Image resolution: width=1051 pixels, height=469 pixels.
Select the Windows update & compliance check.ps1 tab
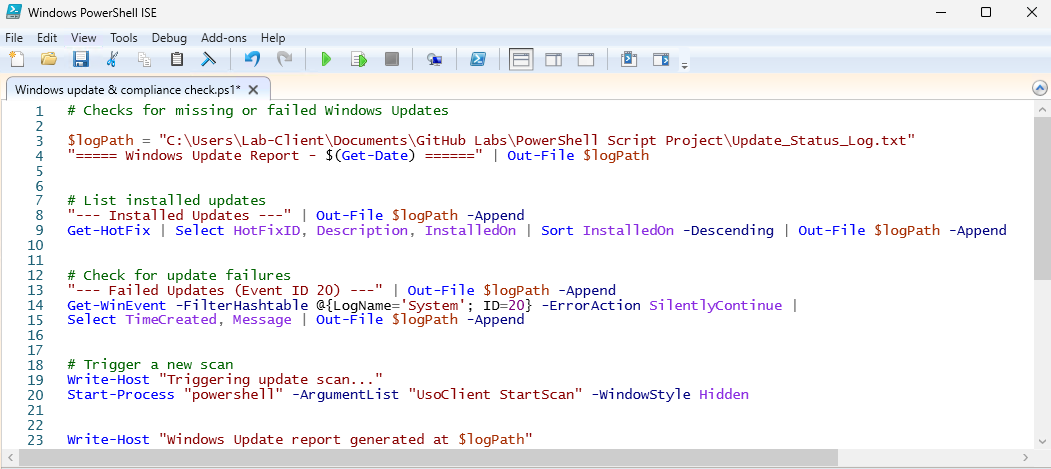click(x=127, y=90)
